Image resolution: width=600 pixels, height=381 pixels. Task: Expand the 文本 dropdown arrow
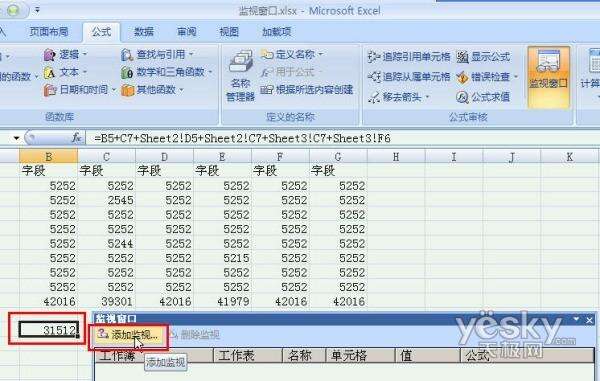click(85, 72)
